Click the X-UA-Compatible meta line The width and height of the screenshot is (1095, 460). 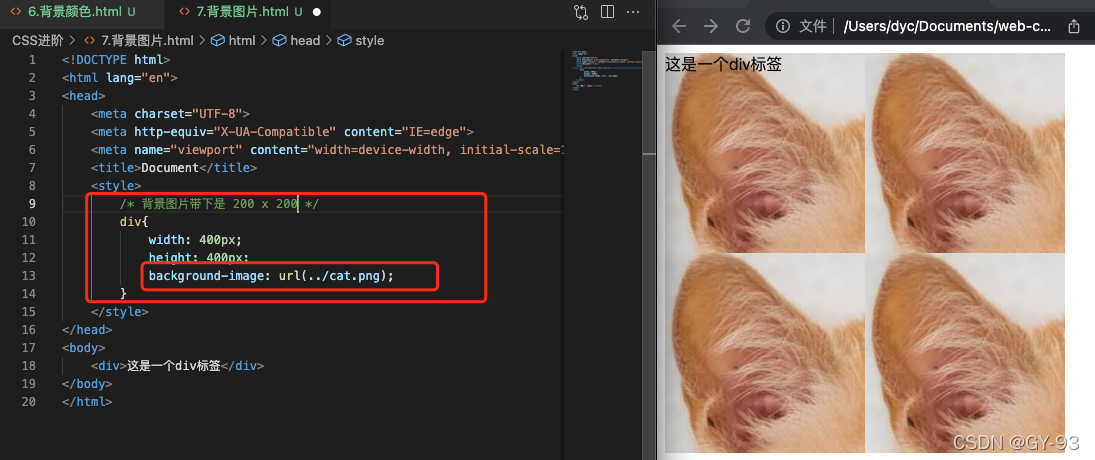(x=282, y=132)
